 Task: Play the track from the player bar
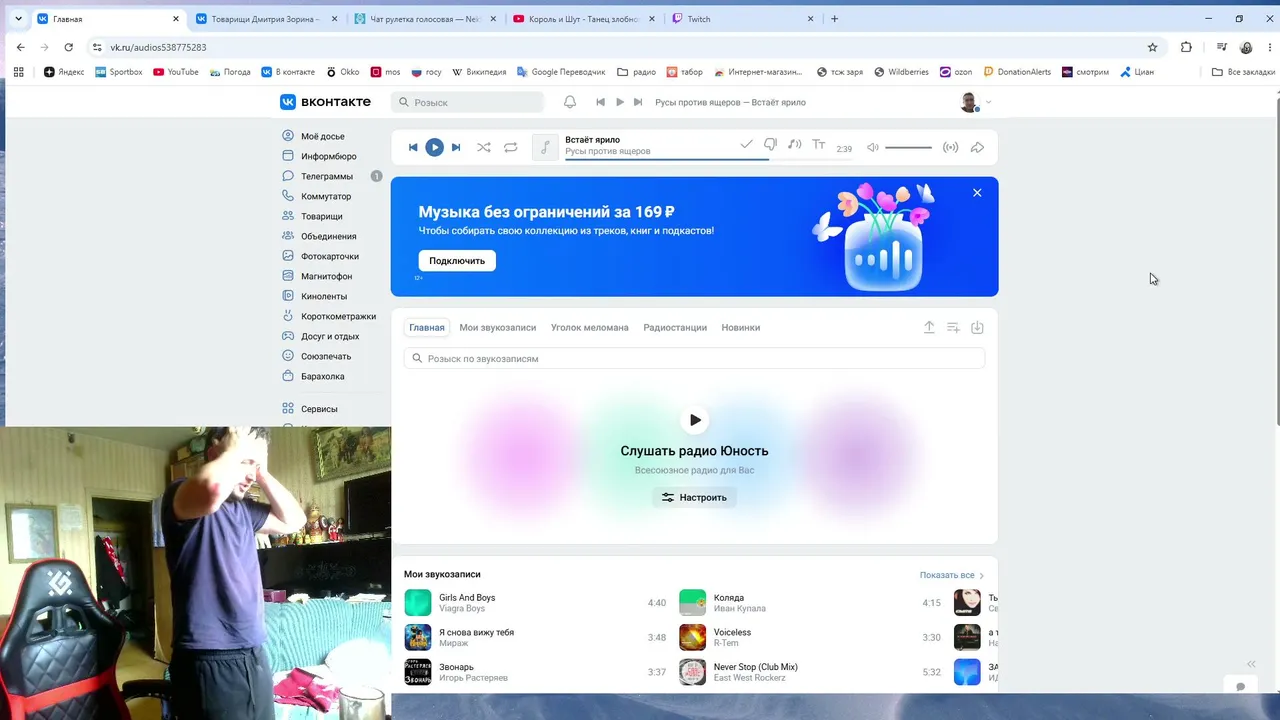point(434,147)
